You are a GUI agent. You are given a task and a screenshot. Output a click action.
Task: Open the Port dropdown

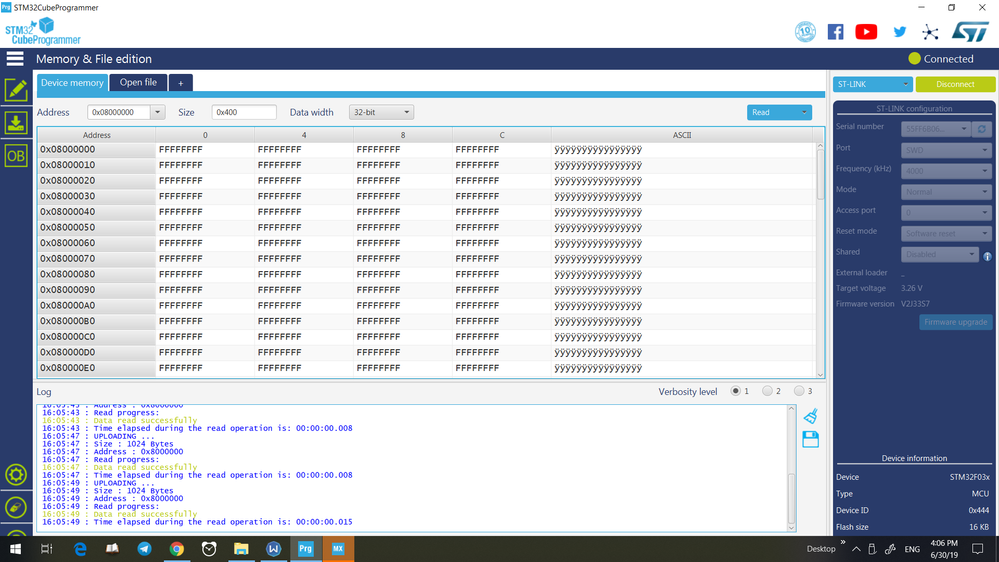[x=946, y=150]
